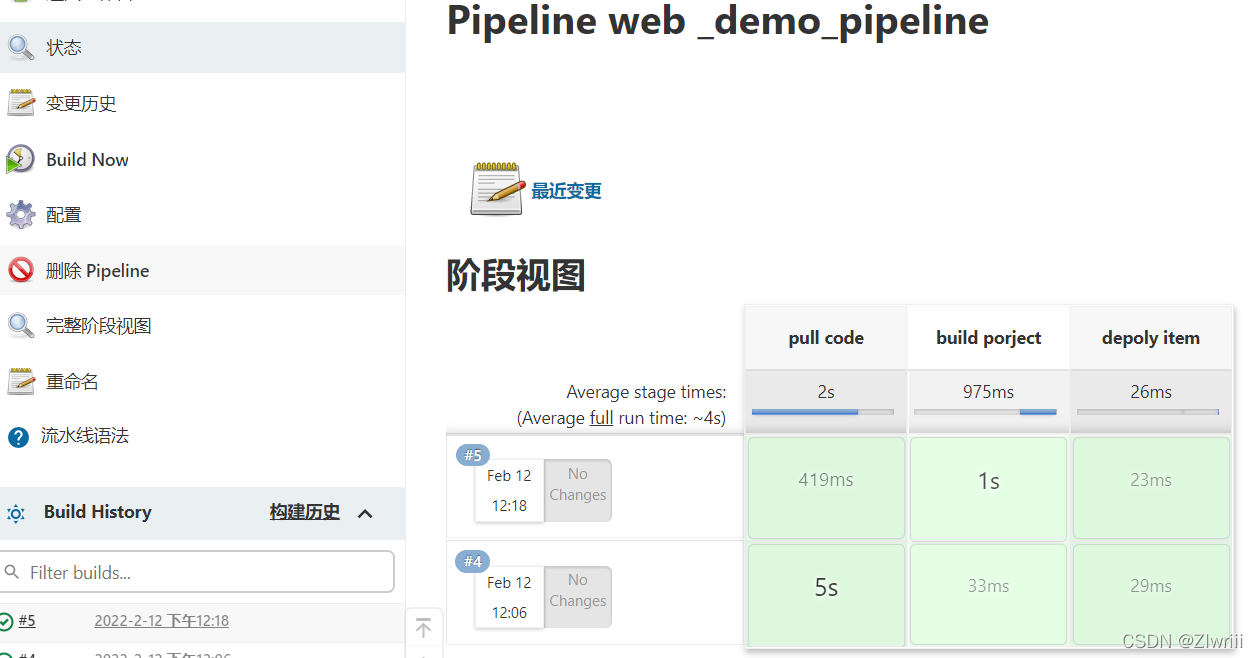The height and width of the screenshot is (658, 1258).
Task: Click the Build Now clock icon
Action: pos(20,159)
